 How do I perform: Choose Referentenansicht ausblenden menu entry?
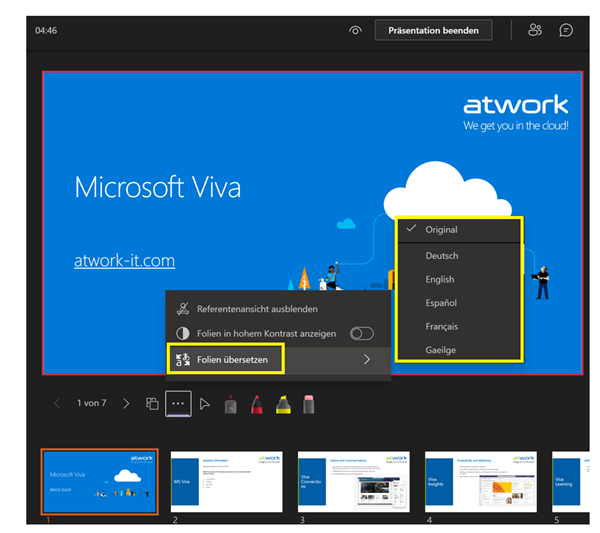pyautogui.click(x=258, y=309)
